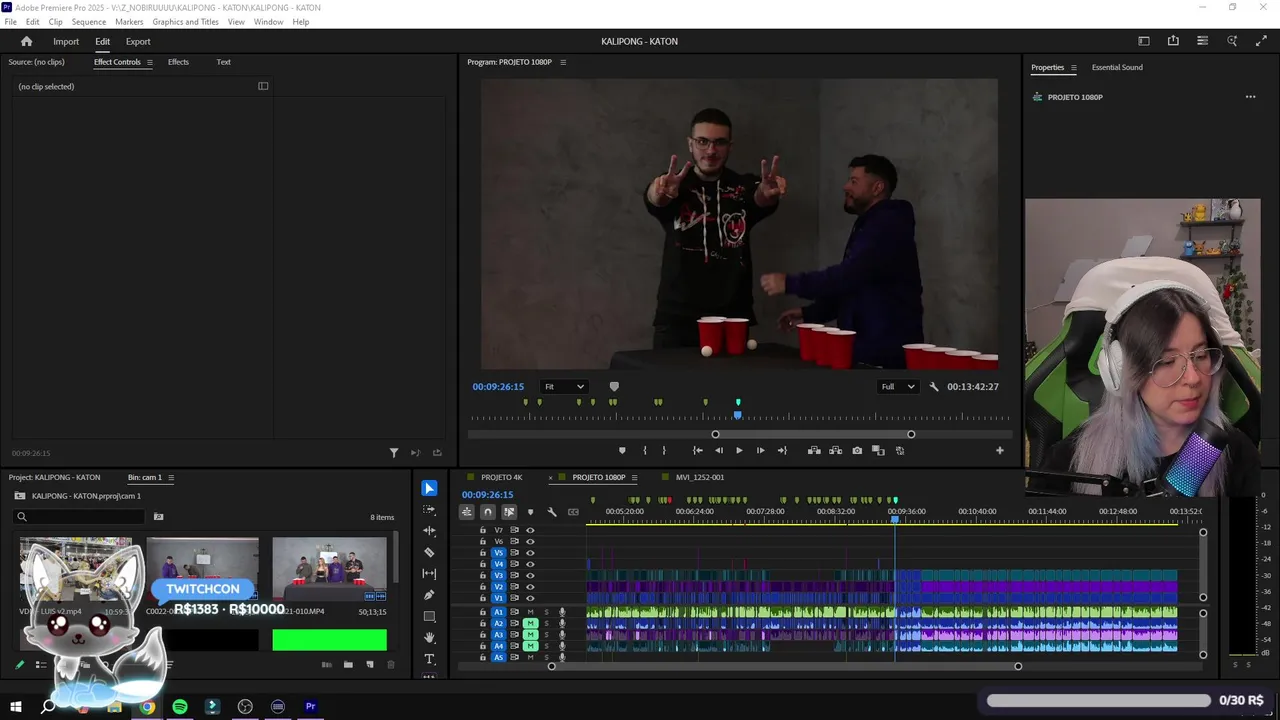Open the Full playback resolution dropdown
Viewport: 1280px width, 720px height.
click(x=897, y=387)
